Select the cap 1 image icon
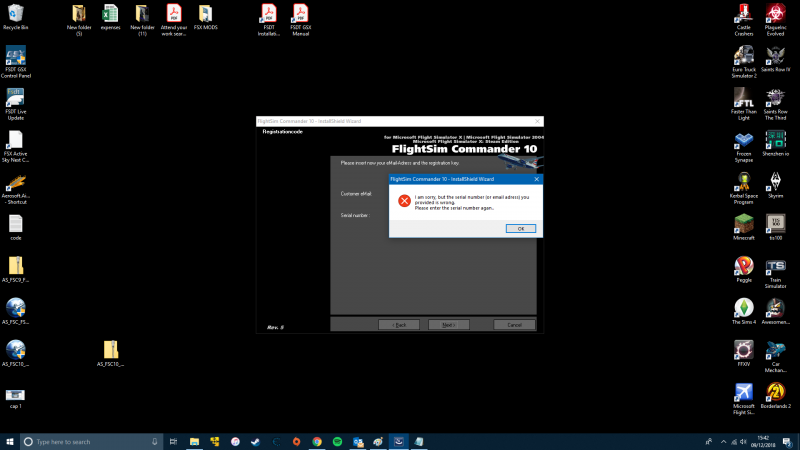 [x=15, y=398]
